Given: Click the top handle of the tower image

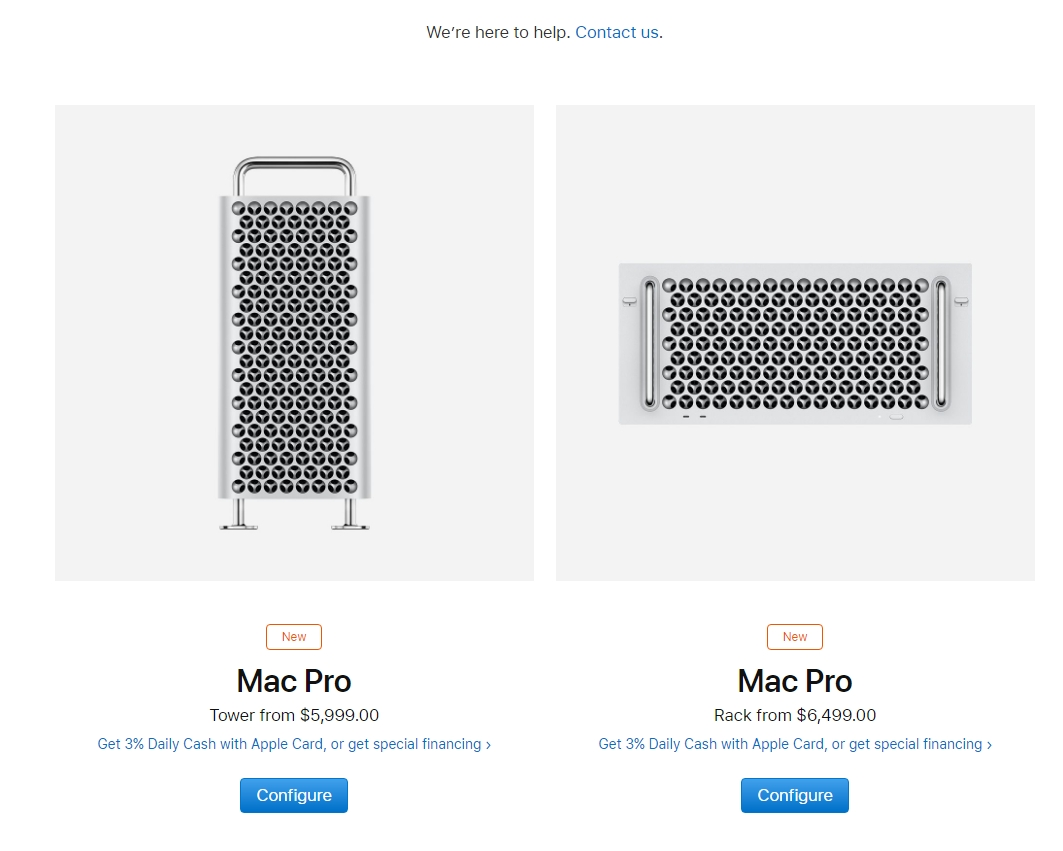Looking at the screenshot, I should [294, 161].
